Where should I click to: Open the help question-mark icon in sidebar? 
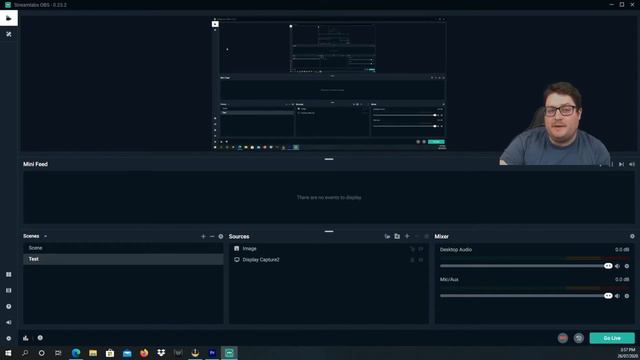click(9, 307)
